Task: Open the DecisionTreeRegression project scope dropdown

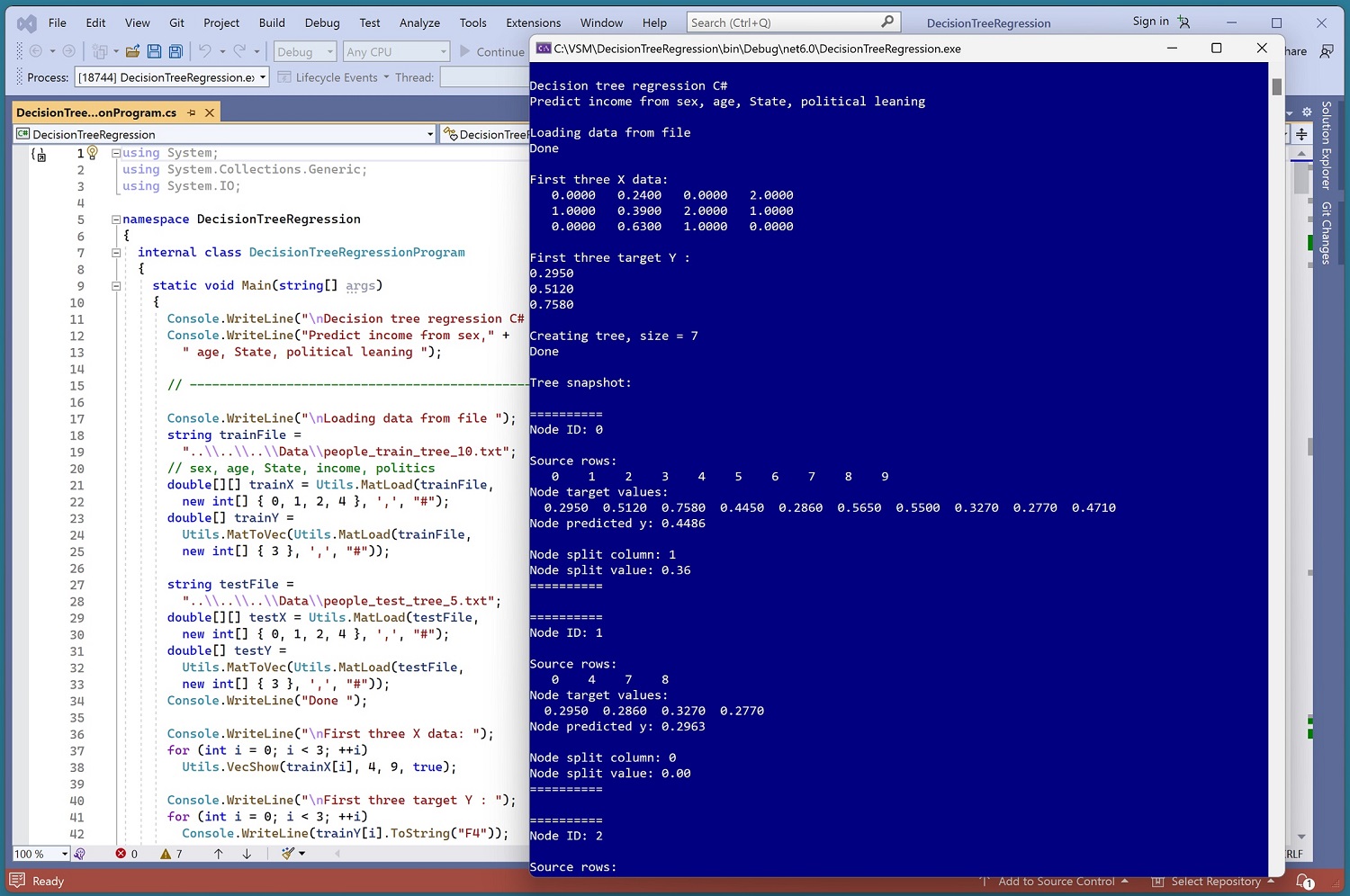Action: 429,134
